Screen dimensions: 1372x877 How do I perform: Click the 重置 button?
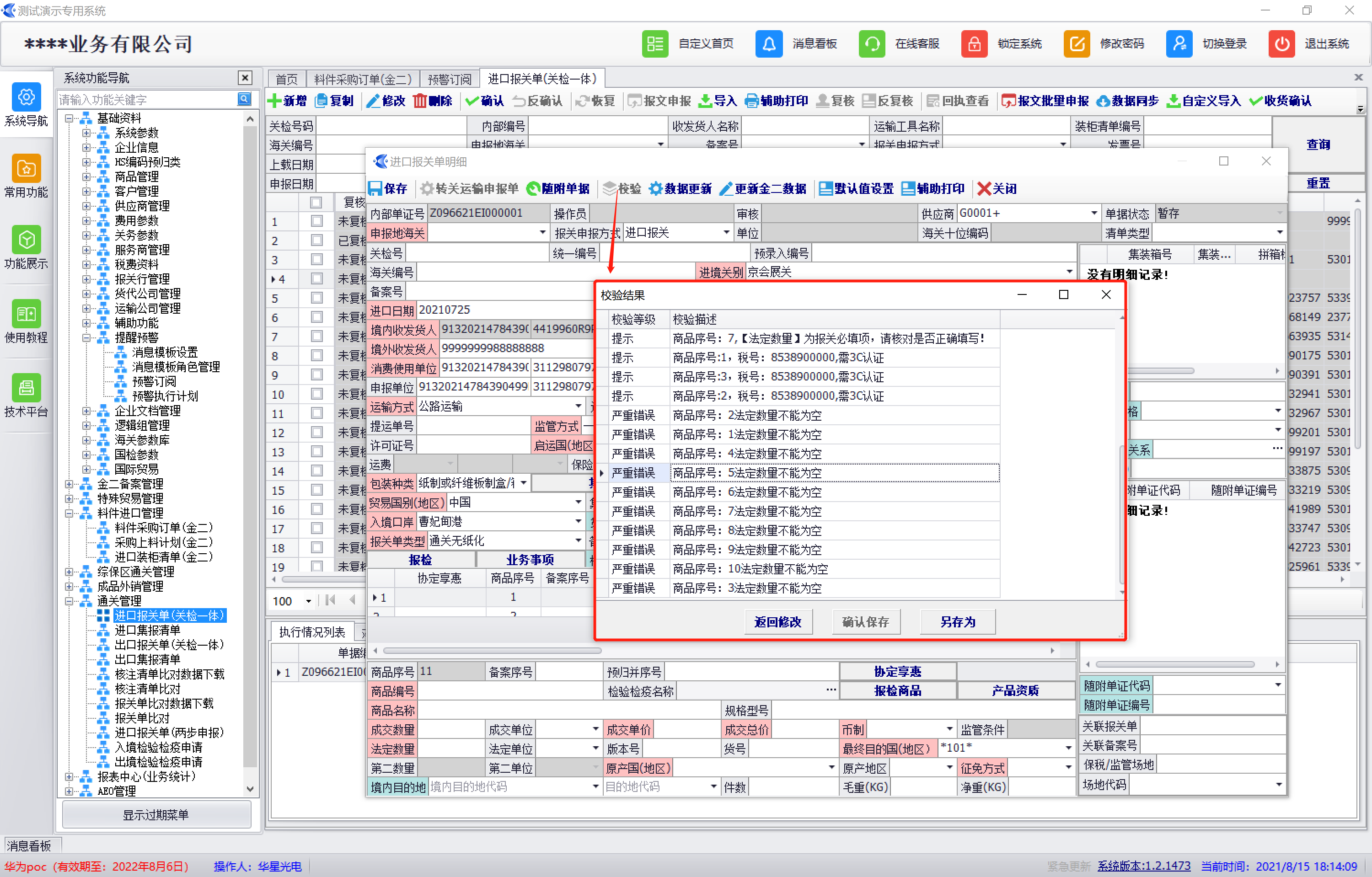[x=1318, y=183]
